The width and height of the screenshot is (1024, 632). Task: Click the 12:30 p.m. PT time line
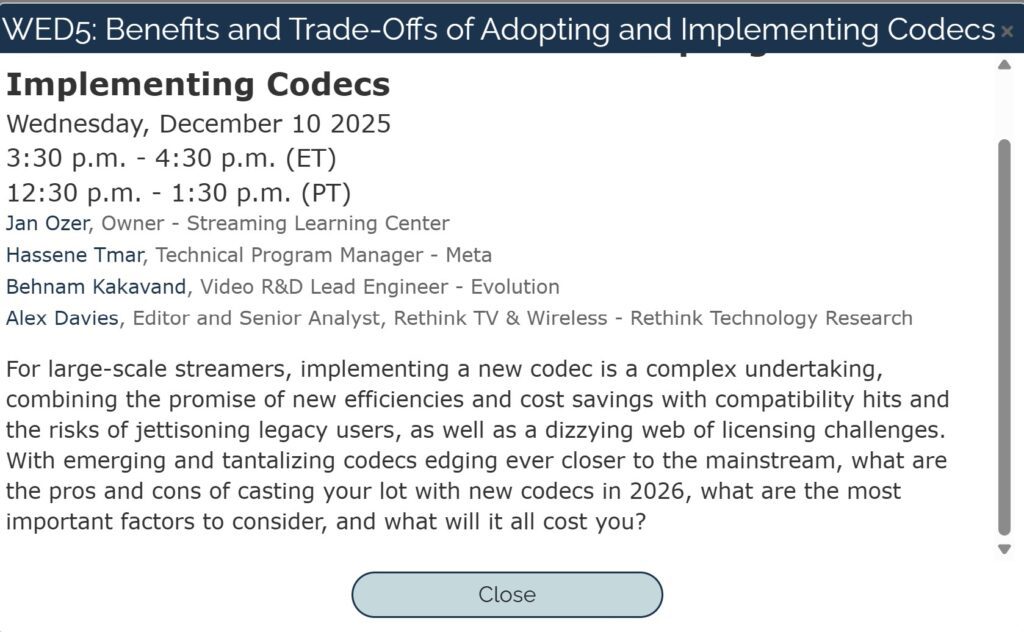click(178, 192)
